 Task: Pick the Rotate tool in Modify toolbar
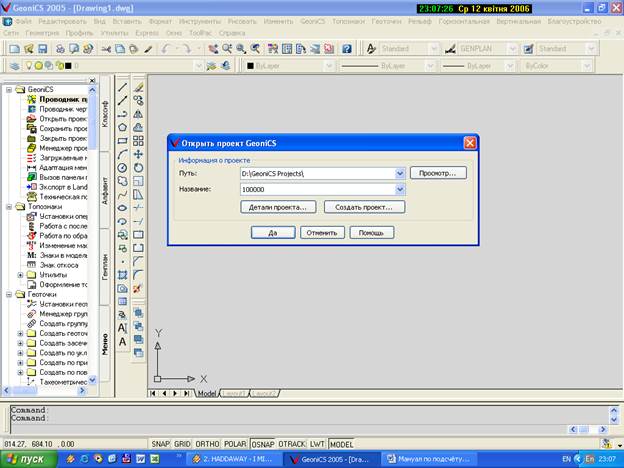click(x=138, y=168)
